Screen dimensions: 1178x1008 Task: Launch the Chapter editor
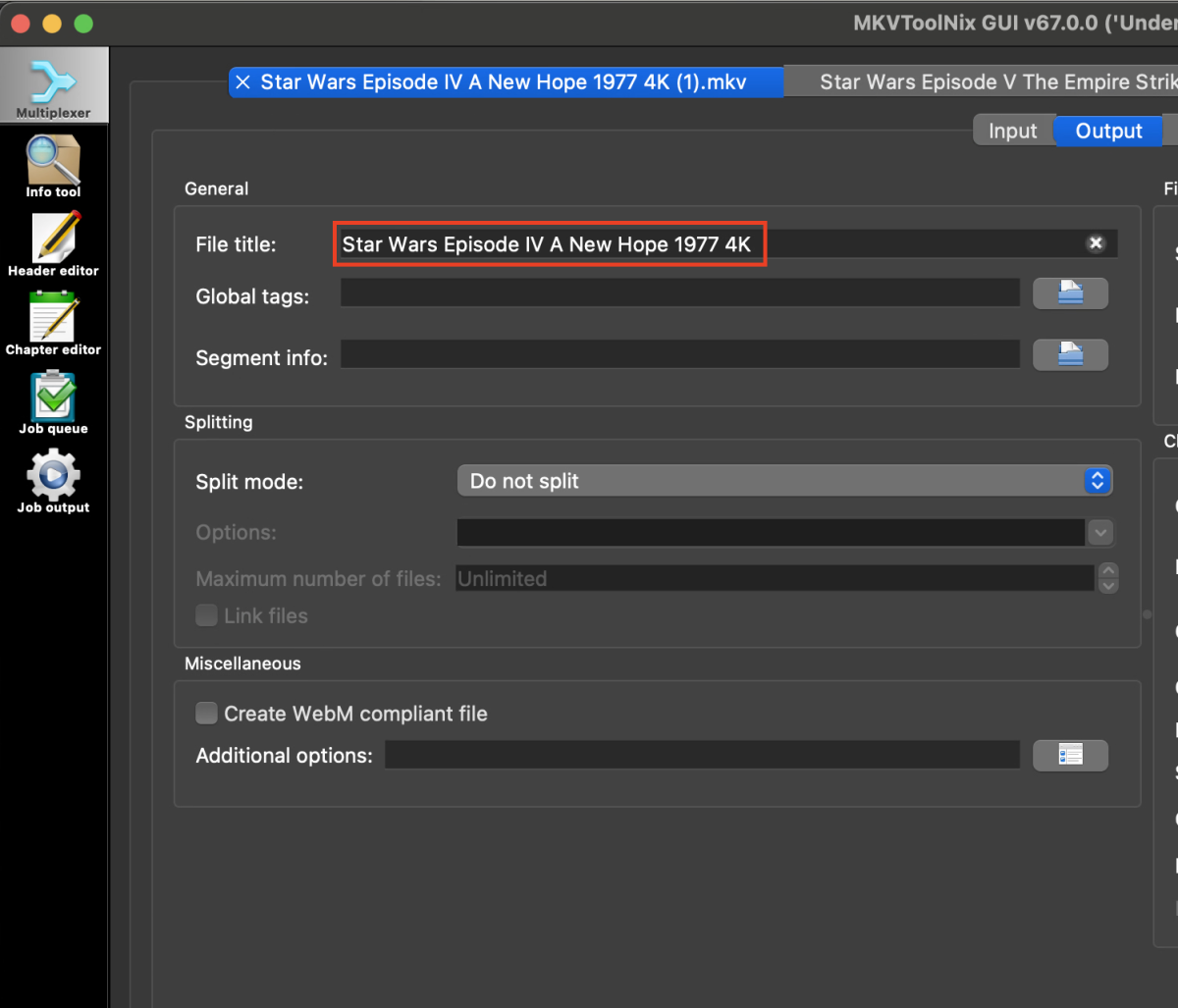53,324
